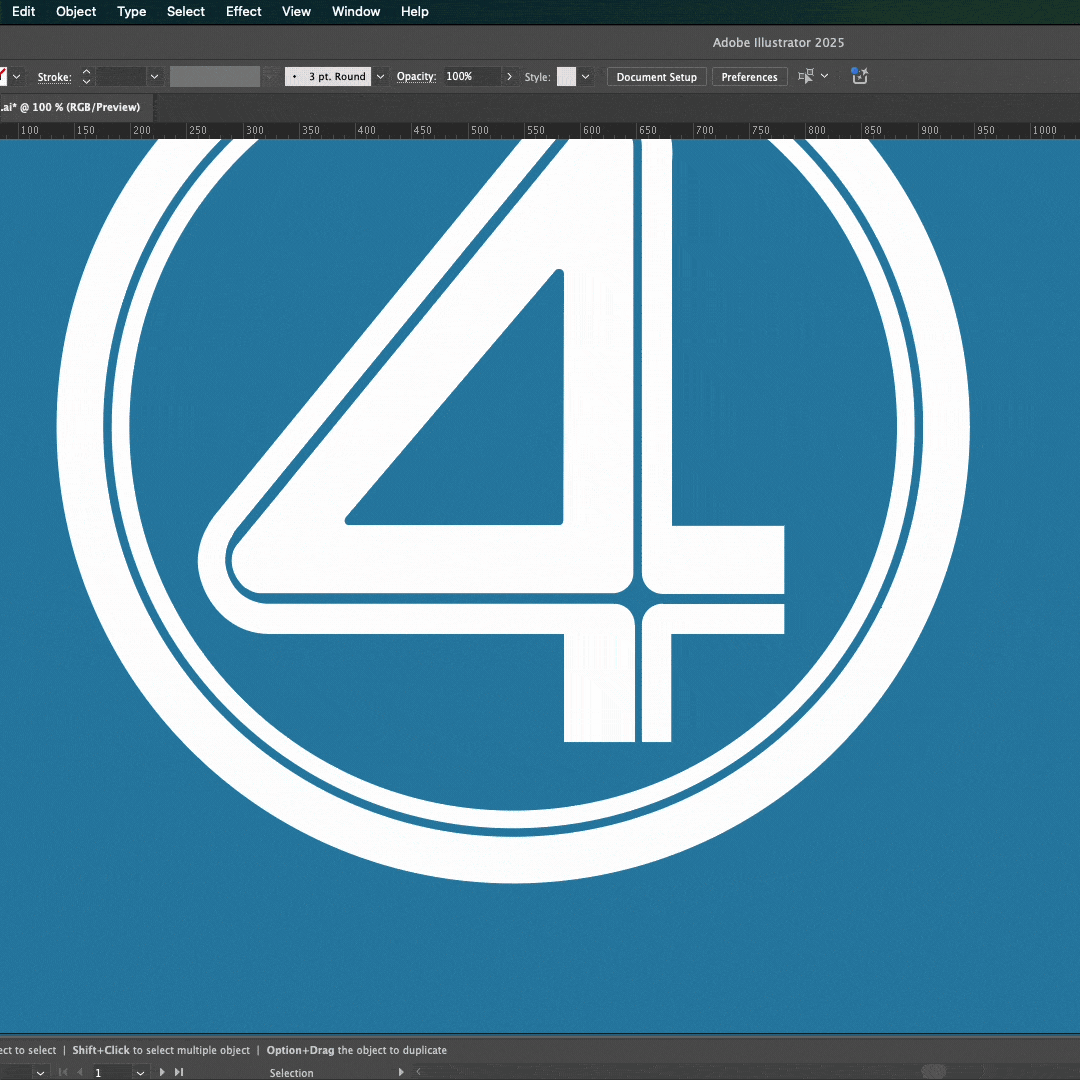Open the Edit menu
The height and width of the screenshot is (1080, 1080).
pos(23,12)
